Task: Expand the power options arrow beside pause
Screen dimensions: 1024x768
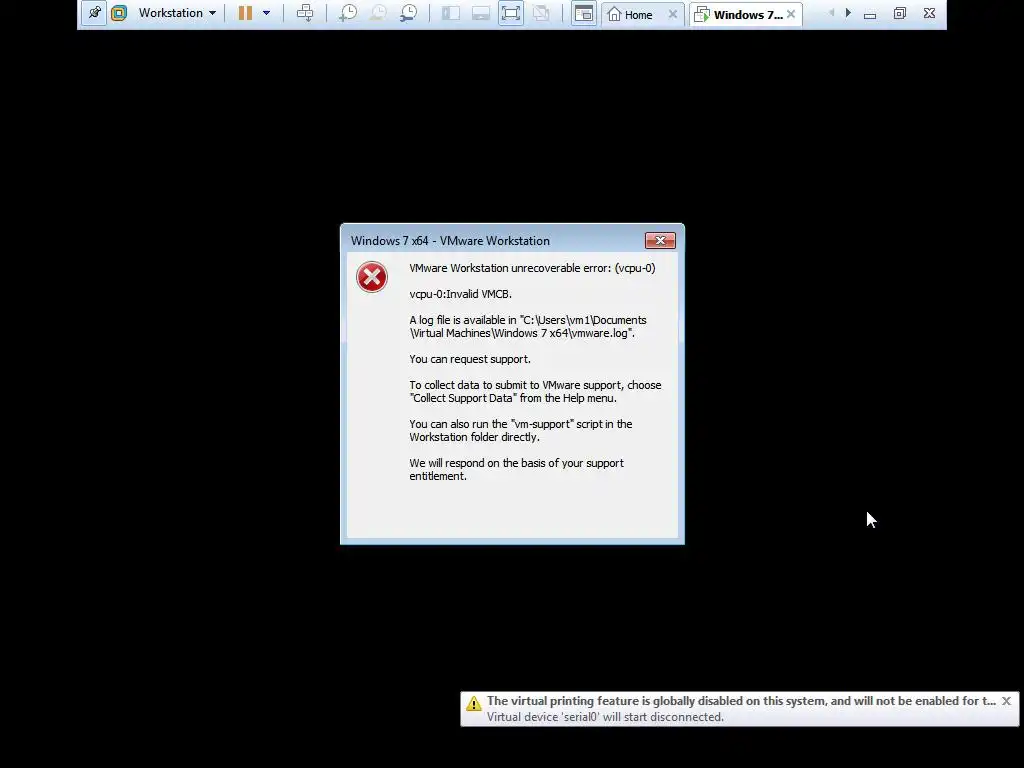Action: point(266,13)
